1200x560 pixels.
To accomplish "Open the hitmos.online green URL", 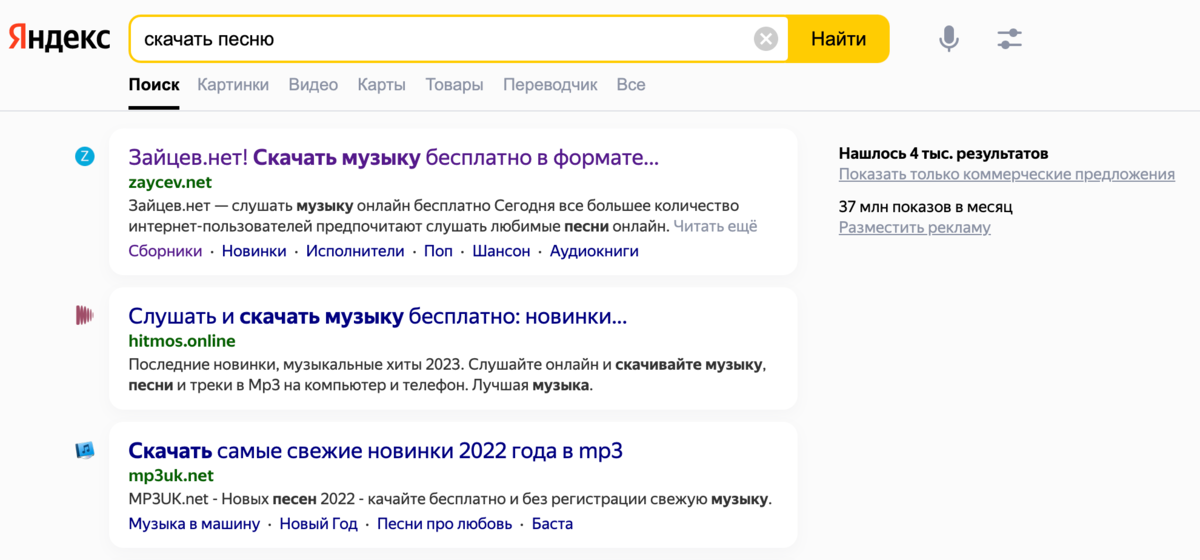I will pyautogui.click(x=182, y=341).
